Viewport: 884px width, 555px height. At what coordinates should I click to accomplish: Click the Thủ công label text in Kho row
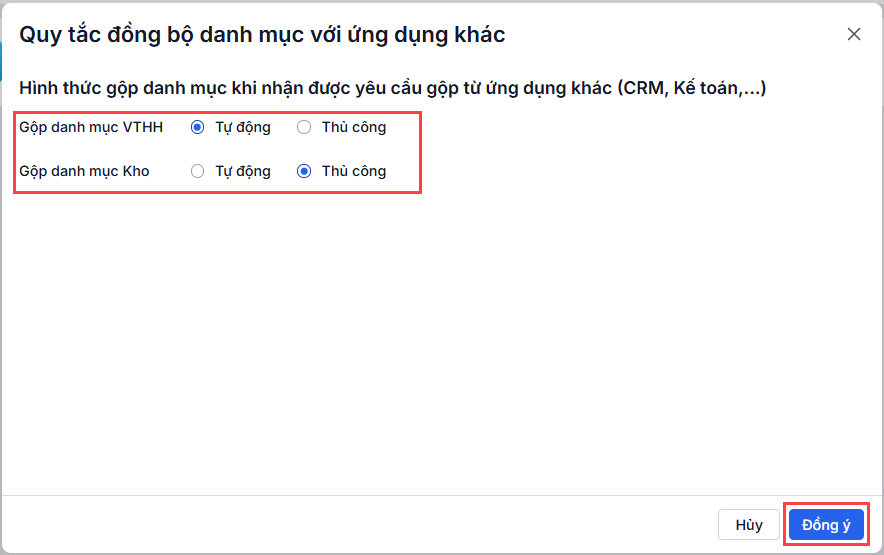[354, 171]
